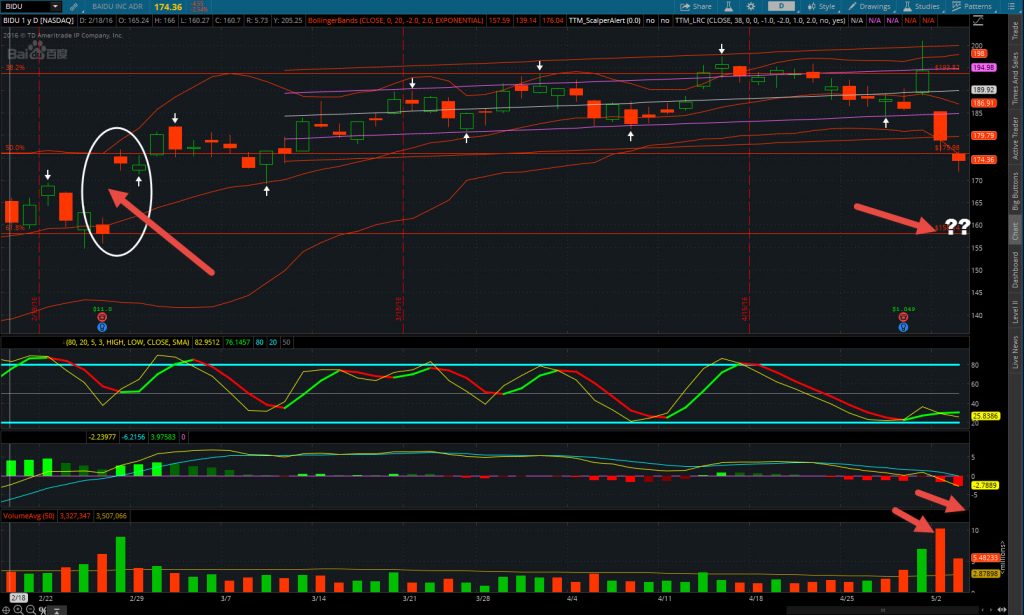Select the Trade side tab
Image resolution: width=1024 pixels, height=615 pixels.
(1016, 31)
